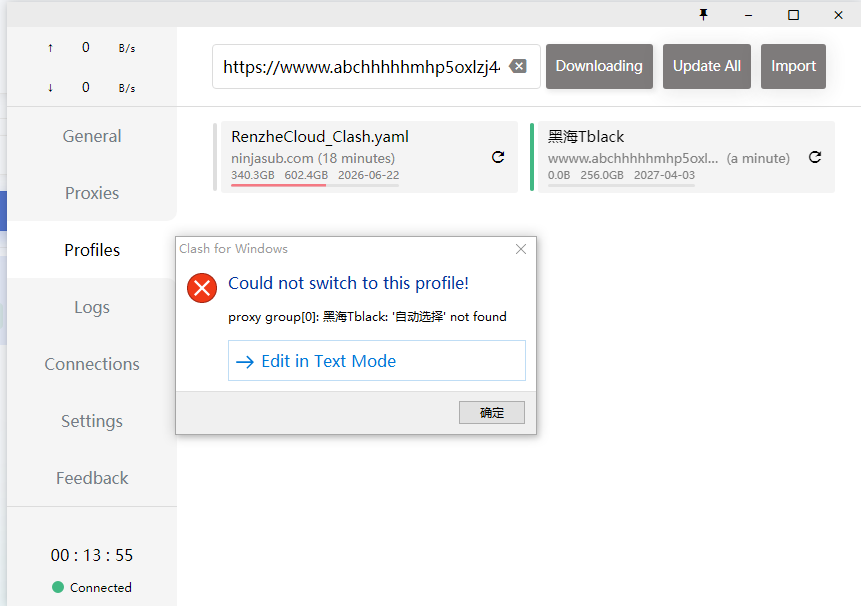Refresh the 黑海Tblack profile

(x=815, y=157)
